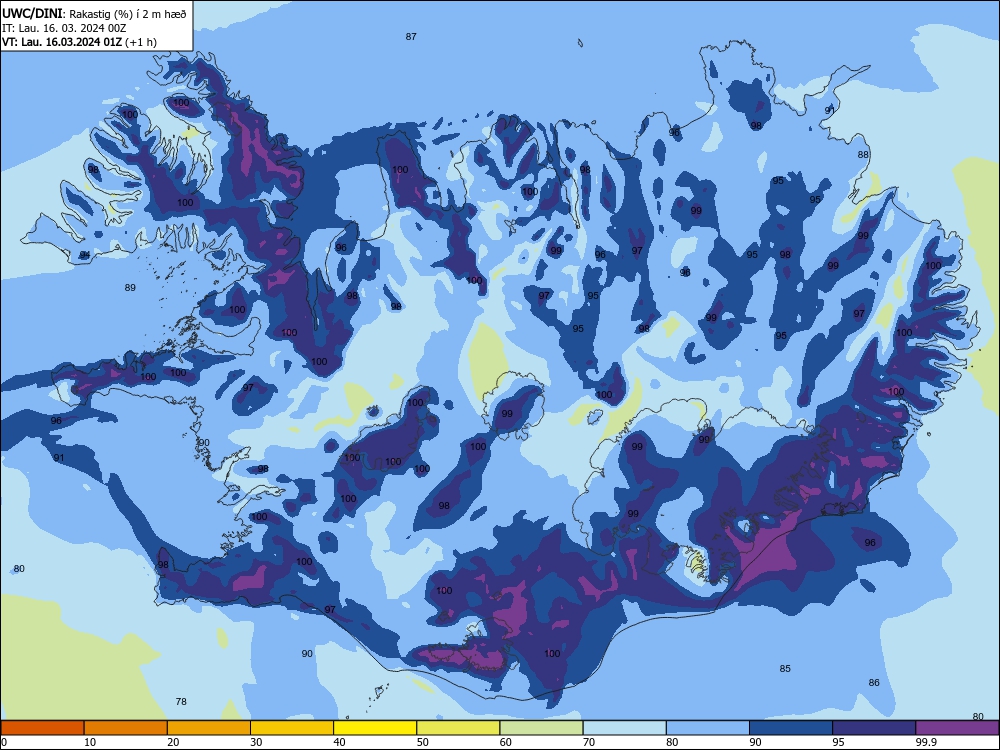The image size is (1000, 750).
Task: Select the indigo 95–99.9 legend swatch
Action: 874,728
